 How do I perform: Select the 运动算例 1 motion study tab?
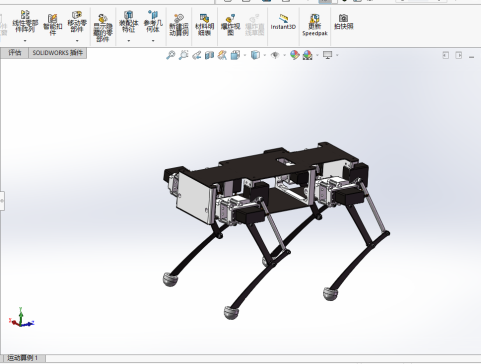[23, 358]
